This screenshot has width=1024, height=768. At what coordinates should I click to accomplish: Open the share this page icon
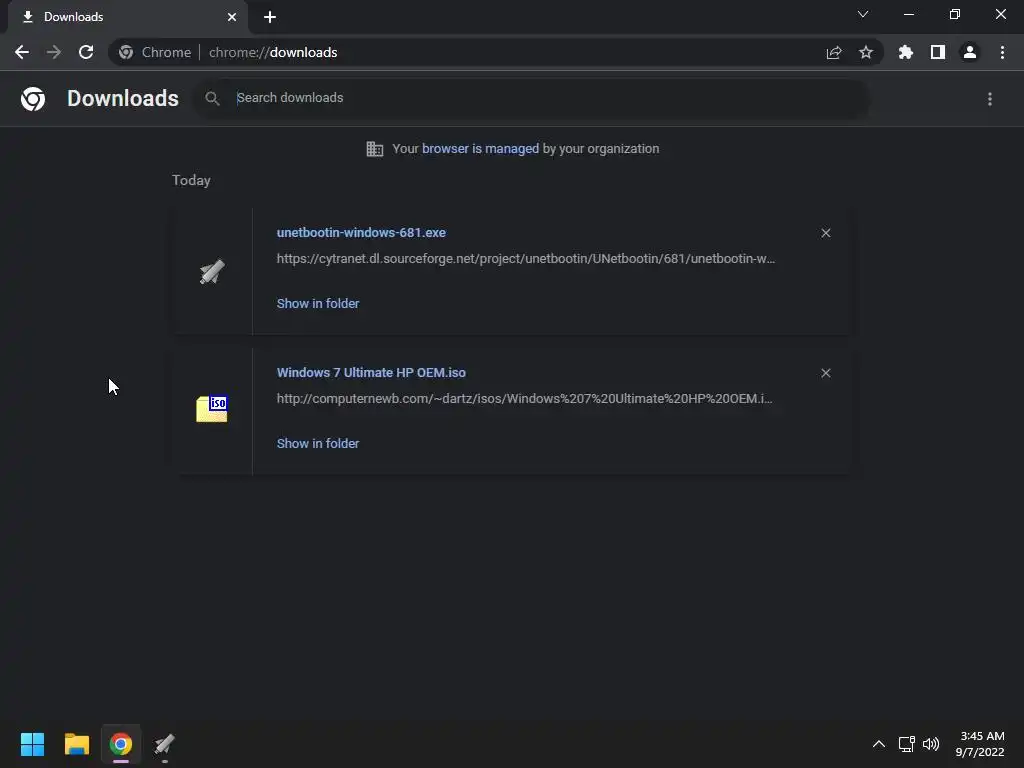[834, 52]
